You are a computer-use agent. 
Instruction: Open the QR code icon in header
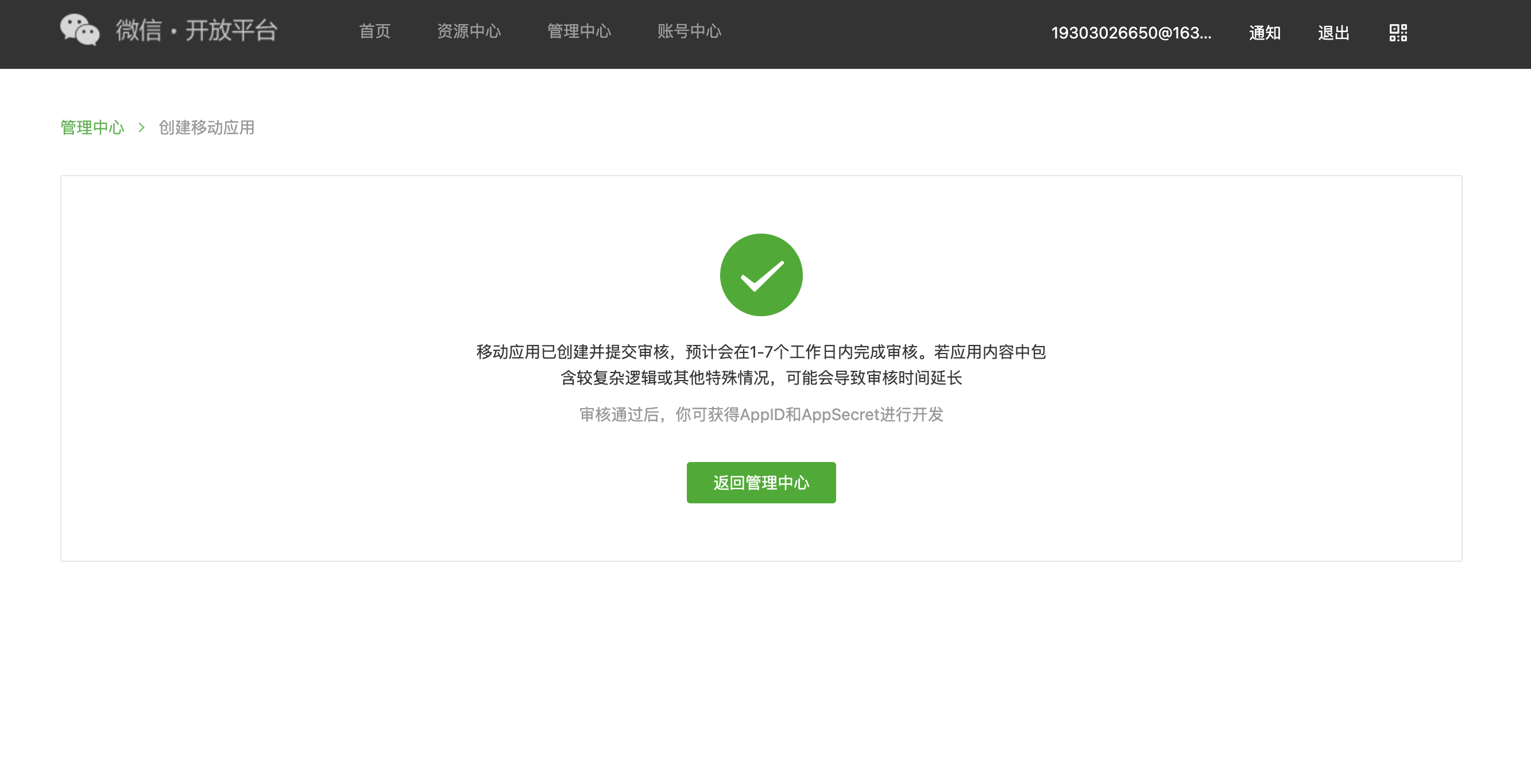coord(1398,33)
